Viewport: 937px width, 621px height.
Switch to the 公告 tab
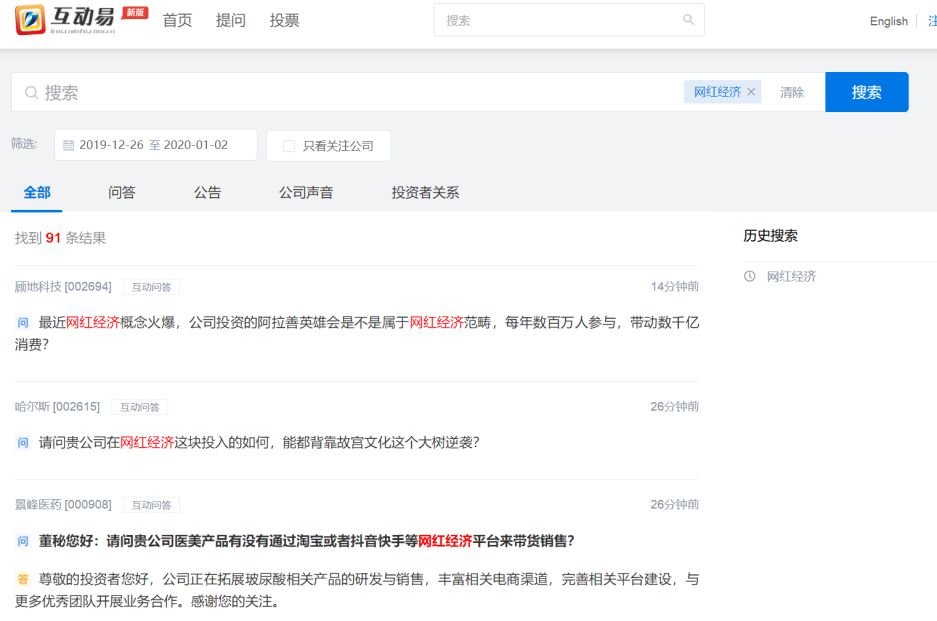(207, 193)
